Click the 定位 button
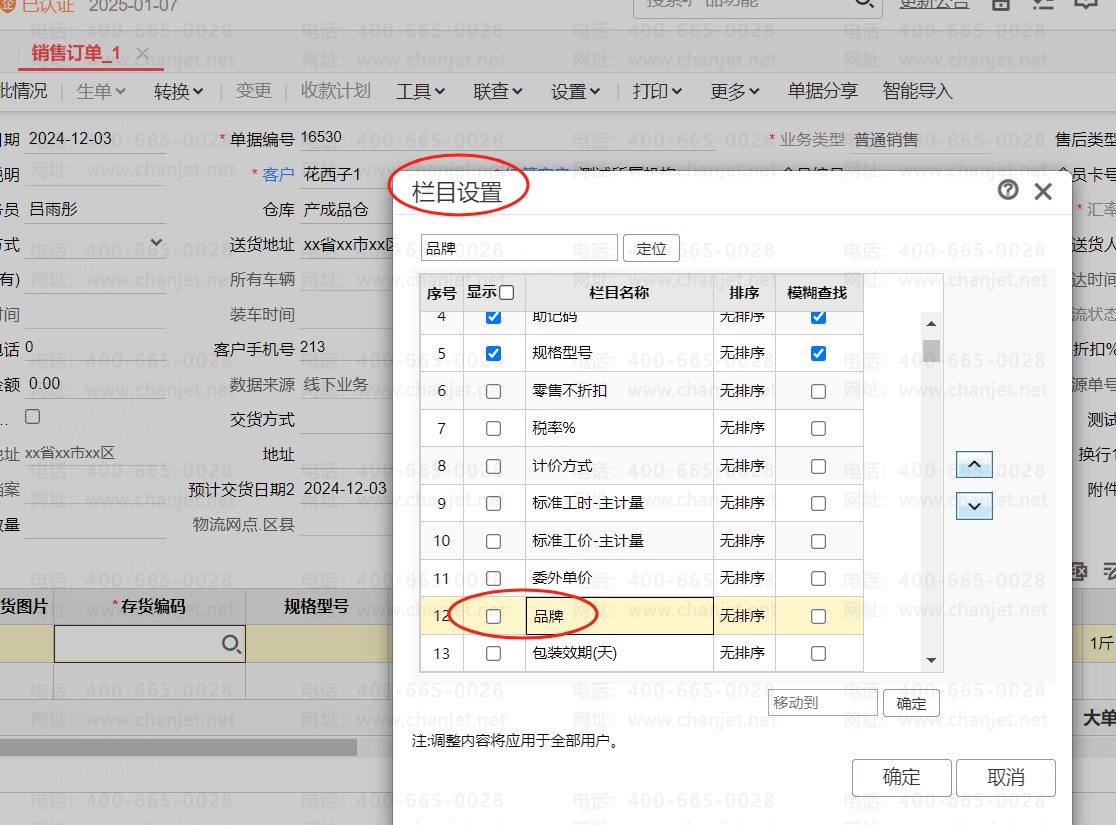 click(651, 248)
